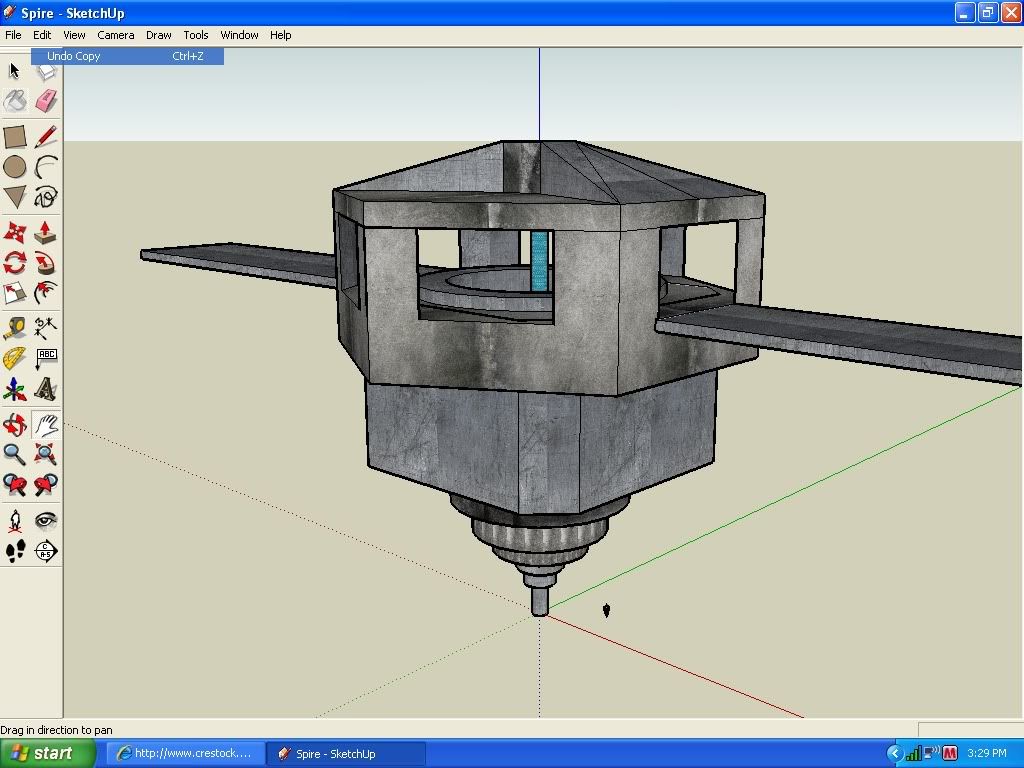
Task: Select the hand Pan tool
Action: click(46, 424)
